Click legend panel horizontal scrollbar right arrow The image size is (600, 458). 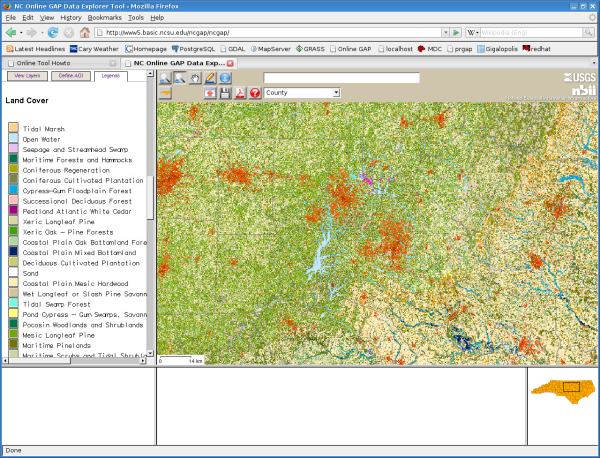coord(143,360)
